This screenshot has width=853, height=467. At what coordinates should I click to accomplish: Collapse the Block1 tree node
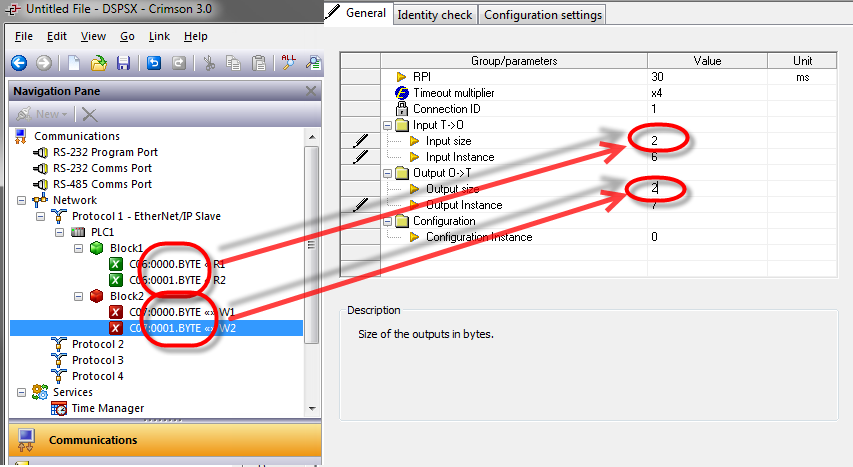click(78, 249)
